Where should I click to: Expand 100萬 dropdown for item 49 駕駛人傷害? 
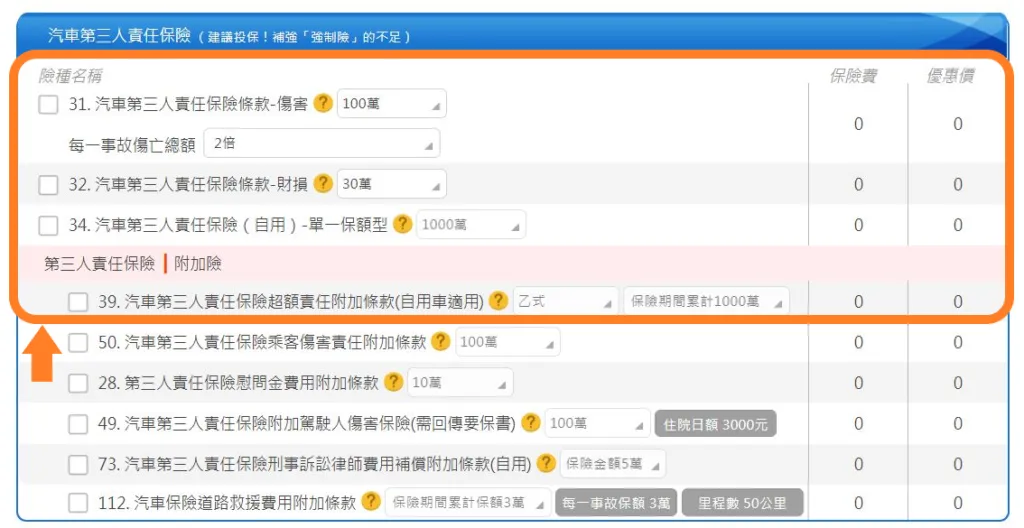pyautogui.click(x=598, y=423)
